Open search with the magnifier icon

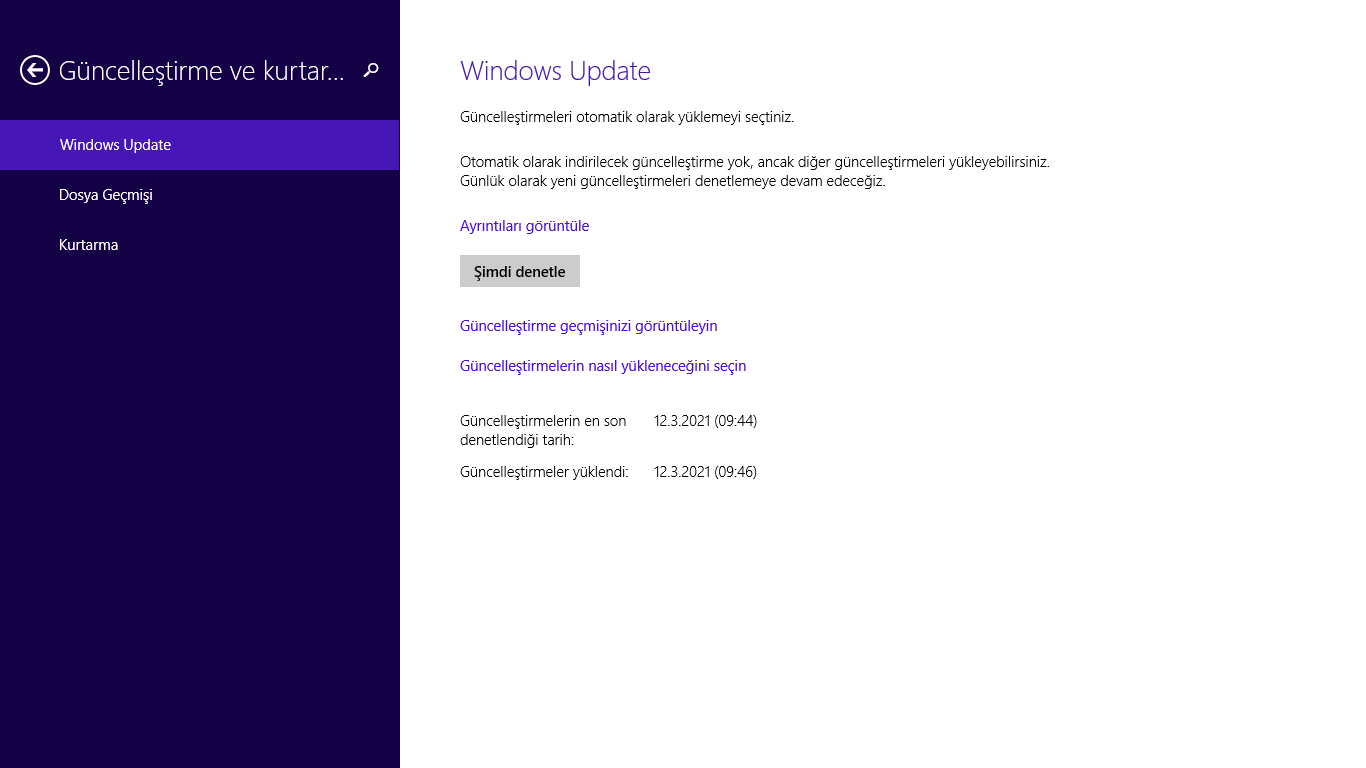371,70
